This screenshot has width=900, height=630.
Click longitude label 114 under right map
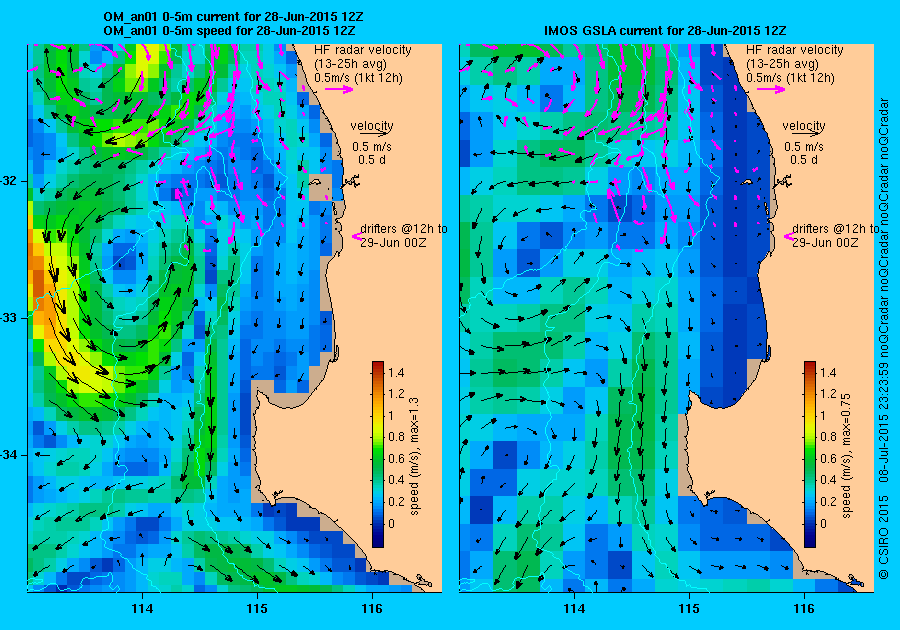tap(575, 609)
